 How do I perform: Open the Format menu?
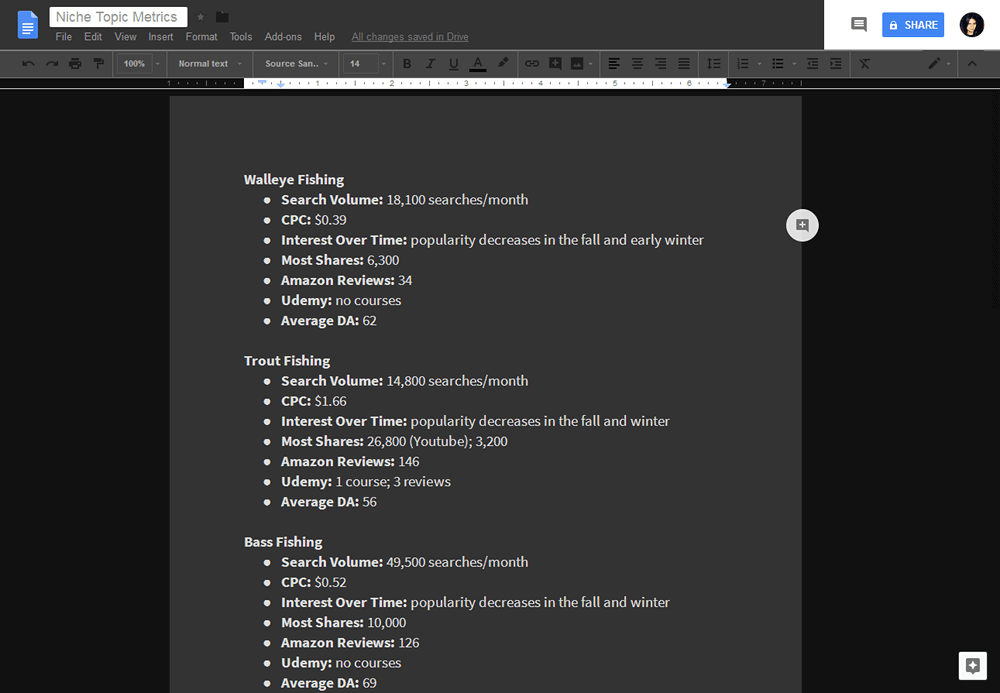point(202,37)
